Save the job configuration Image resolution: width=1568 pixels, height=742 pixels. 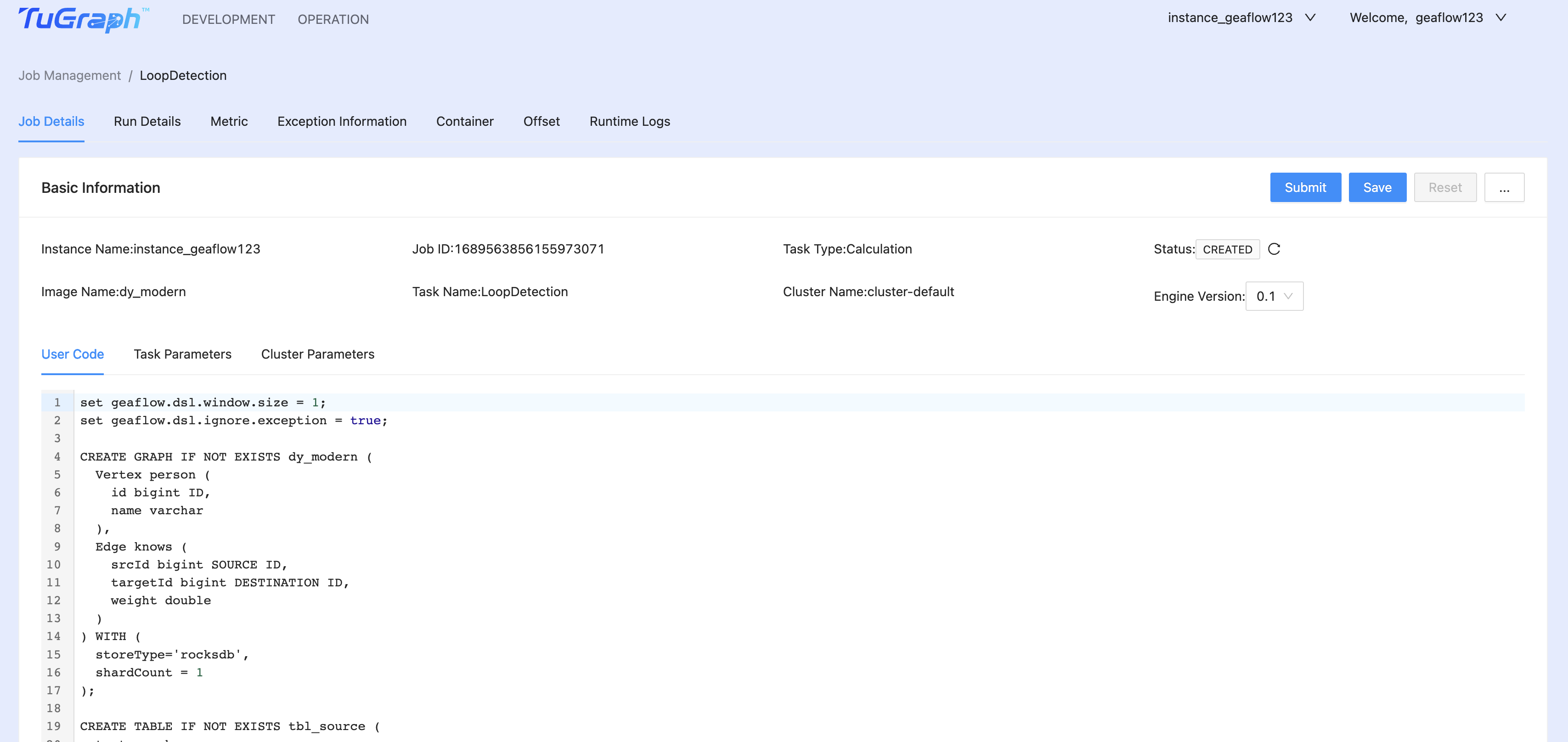point(1377,187)
